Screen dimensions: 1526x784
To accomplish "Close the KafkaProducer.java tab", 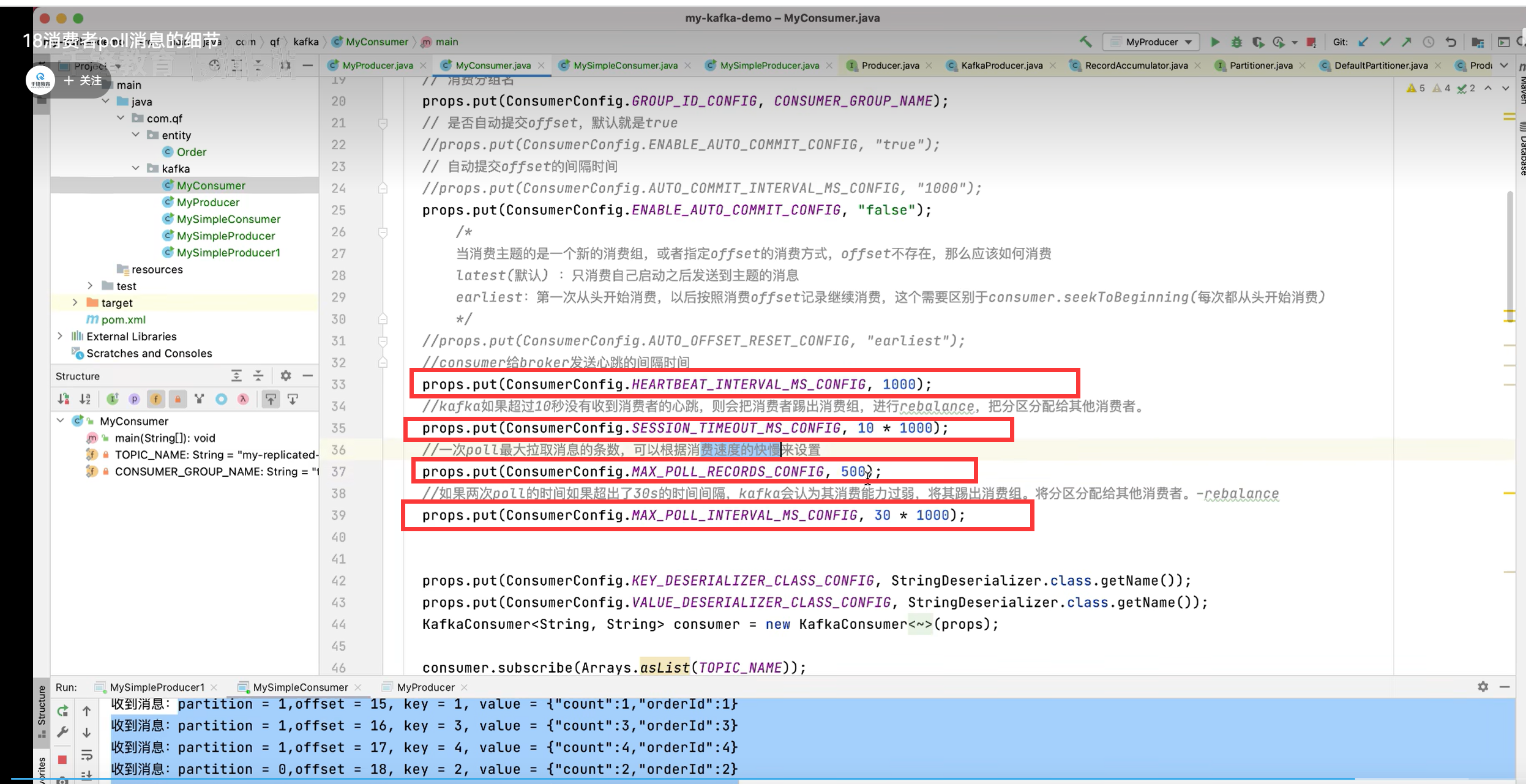I will click(x=1052, y=65).
